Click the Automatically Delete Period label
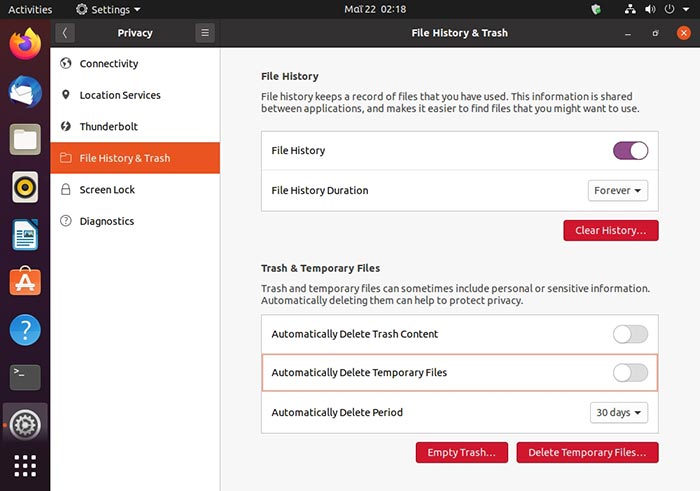This screenshot has width=700, height=491. (337, 412)
